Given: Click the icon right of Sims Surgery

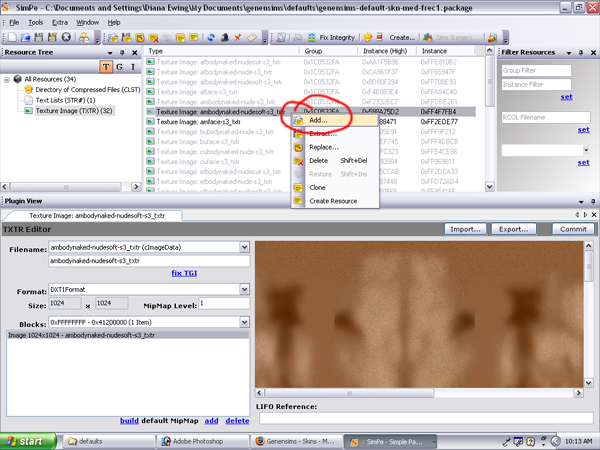Looking at the screenshot, I should tap(492, 38).
